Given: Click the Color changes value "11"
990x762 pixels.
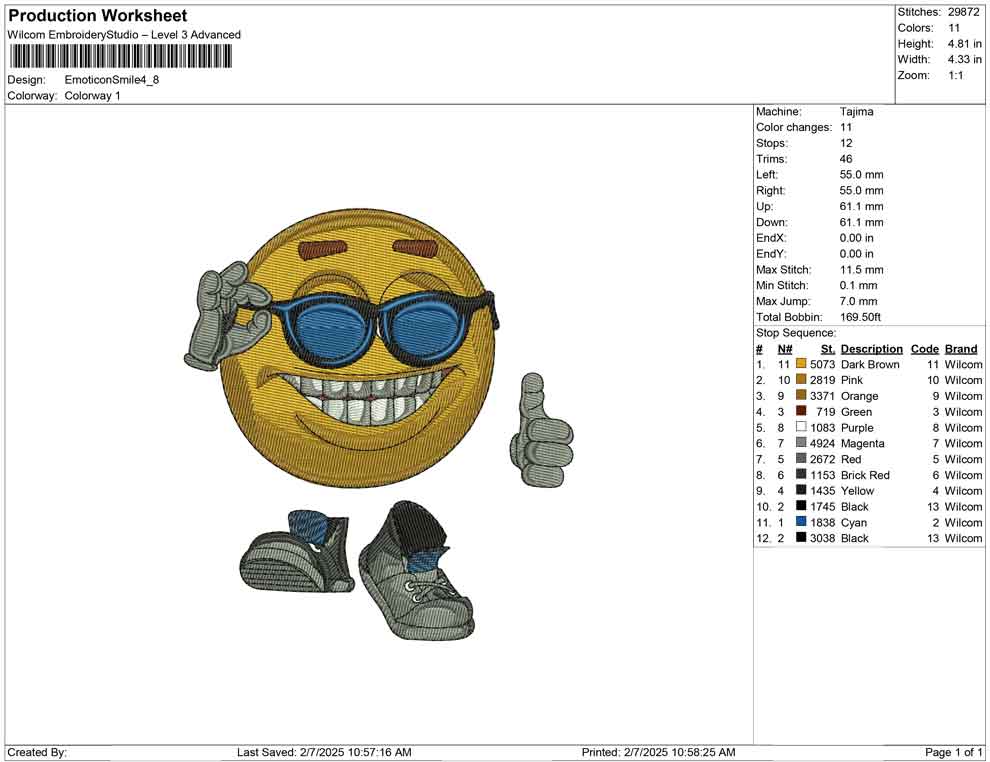Looking at the screenshot, I should click(x=846, y=128).
